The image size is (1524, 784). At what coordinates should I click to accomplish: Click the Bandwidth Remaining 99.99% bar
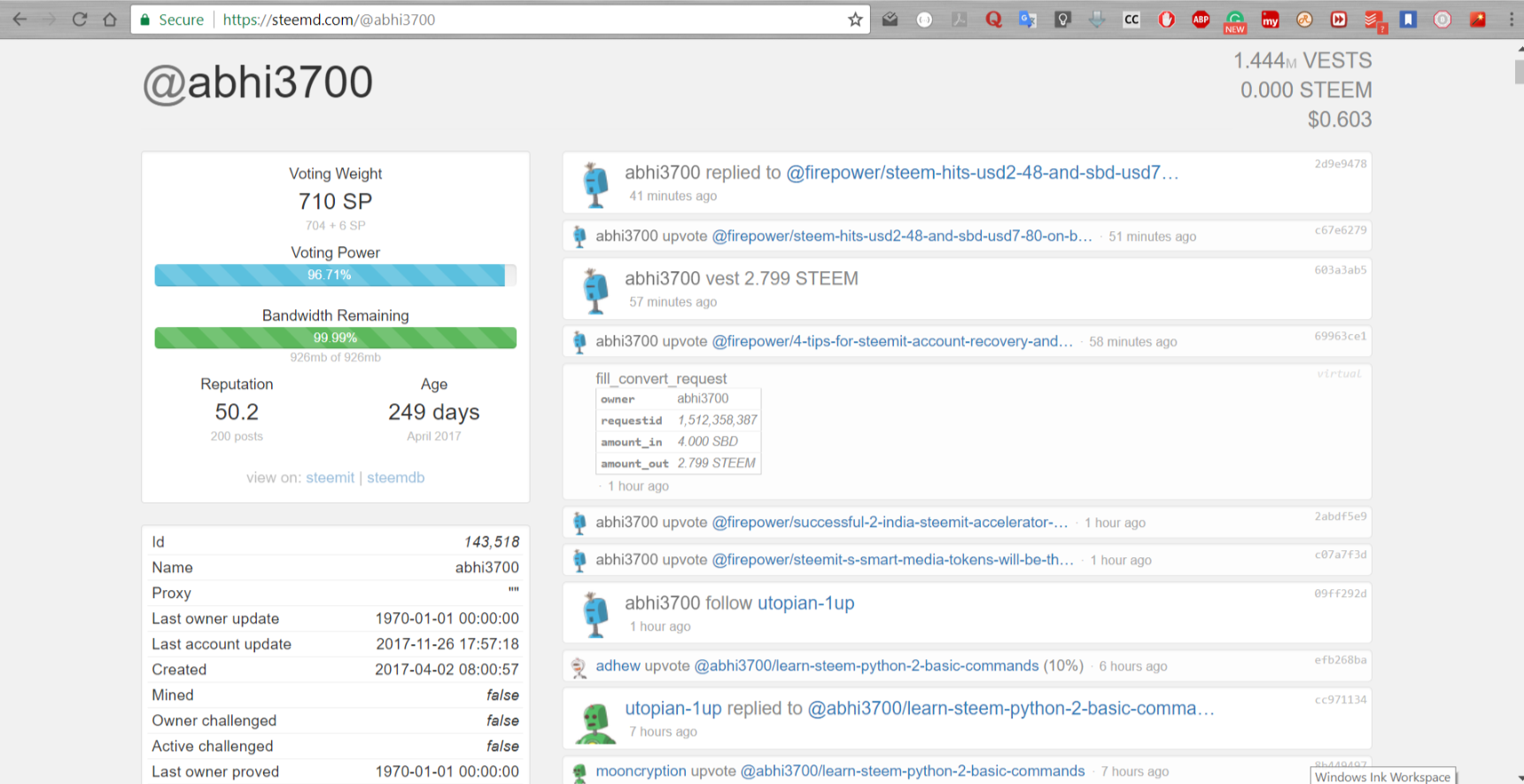(x=335, y=338)
